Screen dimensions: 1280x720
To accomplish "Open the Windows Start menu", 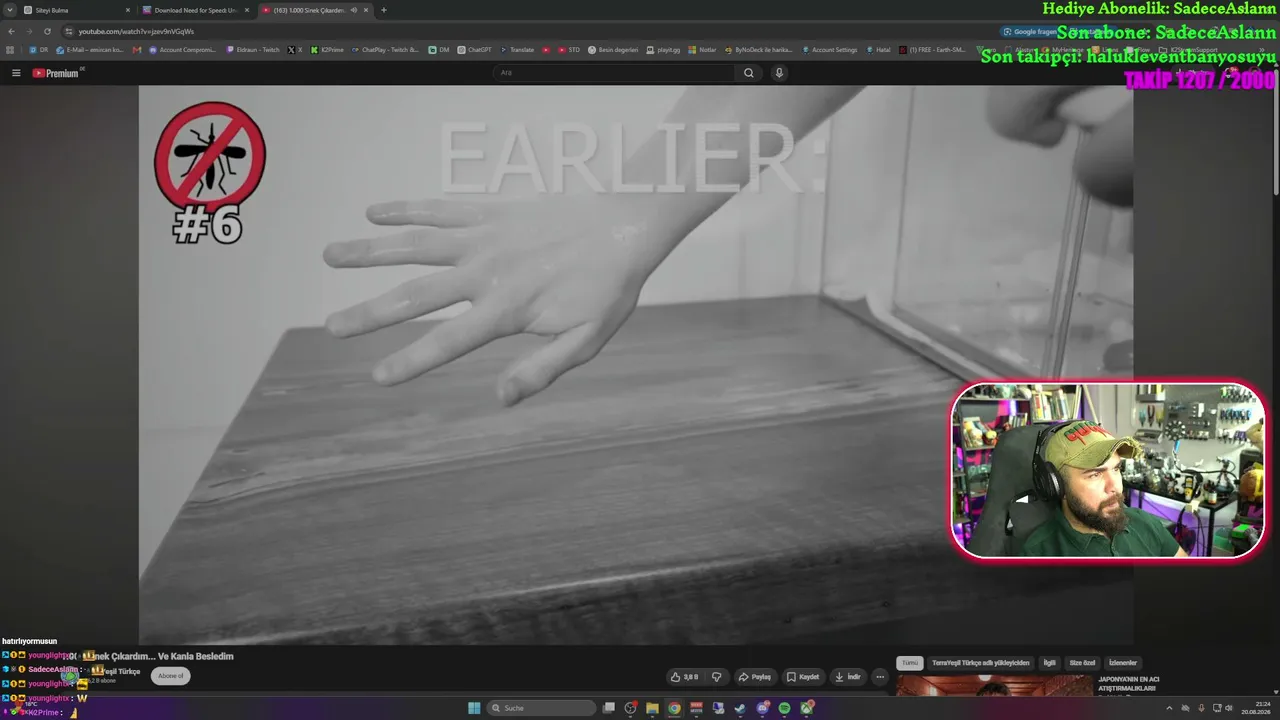I will [474, 708].
